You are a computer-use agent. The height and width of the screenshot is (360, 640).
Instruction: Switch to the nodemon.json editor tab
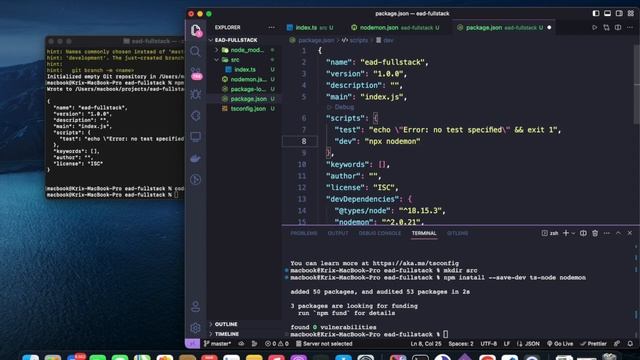[395, 27]
